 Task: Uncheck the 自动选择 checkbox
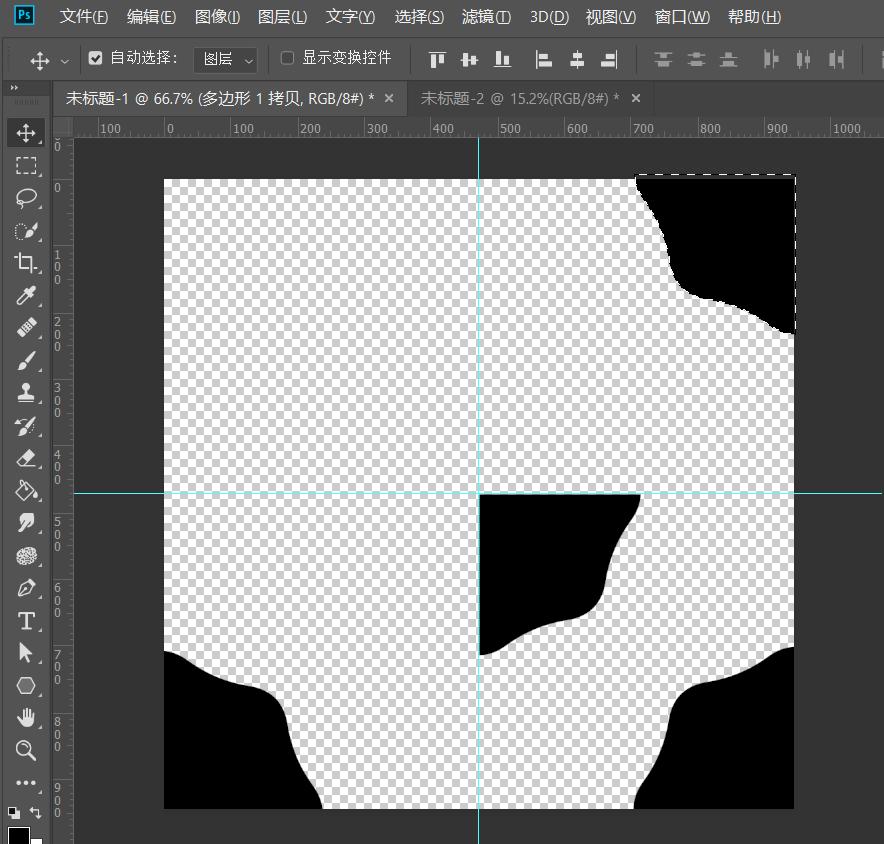point(95,58)
